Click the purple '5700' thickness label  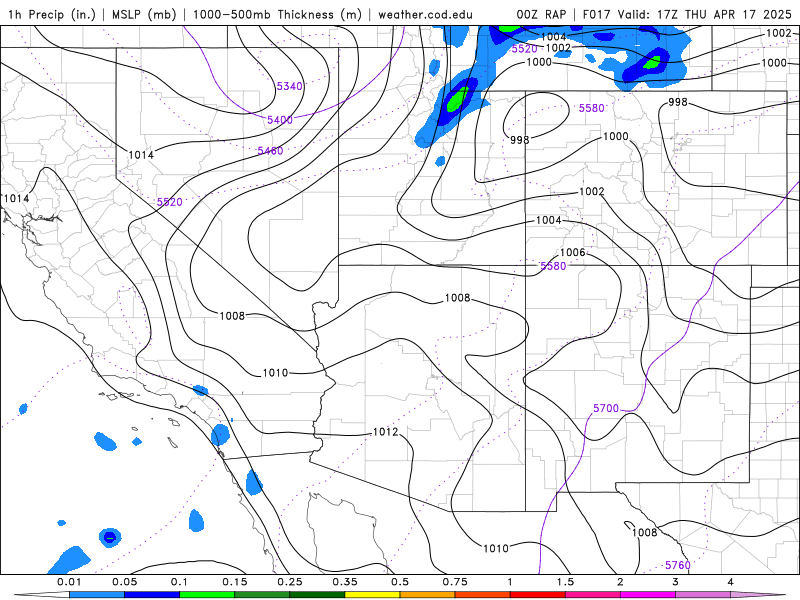point(606,408)
